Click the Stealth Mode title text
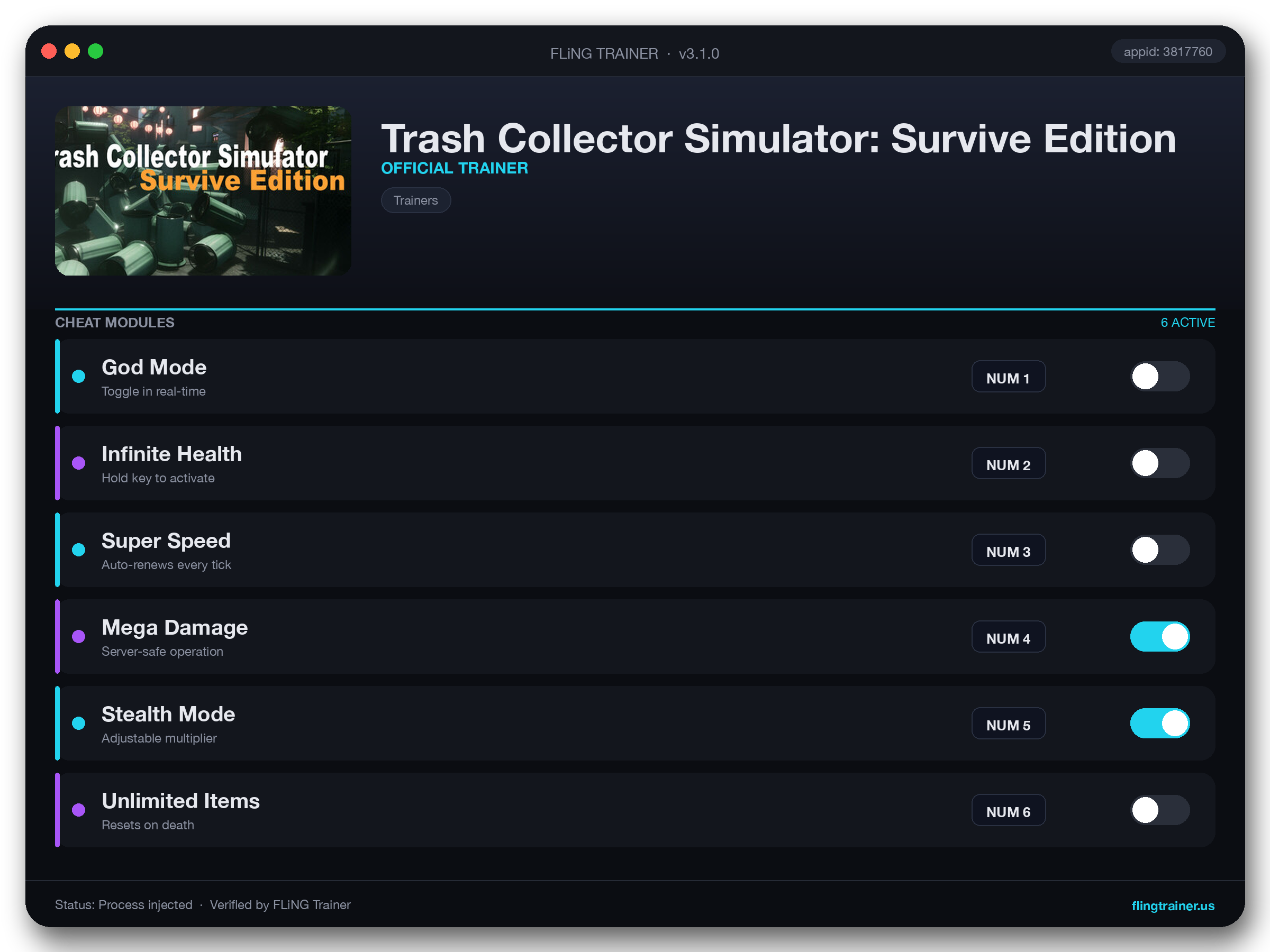This screenshot has width=1270, height=952. [168, 714]
